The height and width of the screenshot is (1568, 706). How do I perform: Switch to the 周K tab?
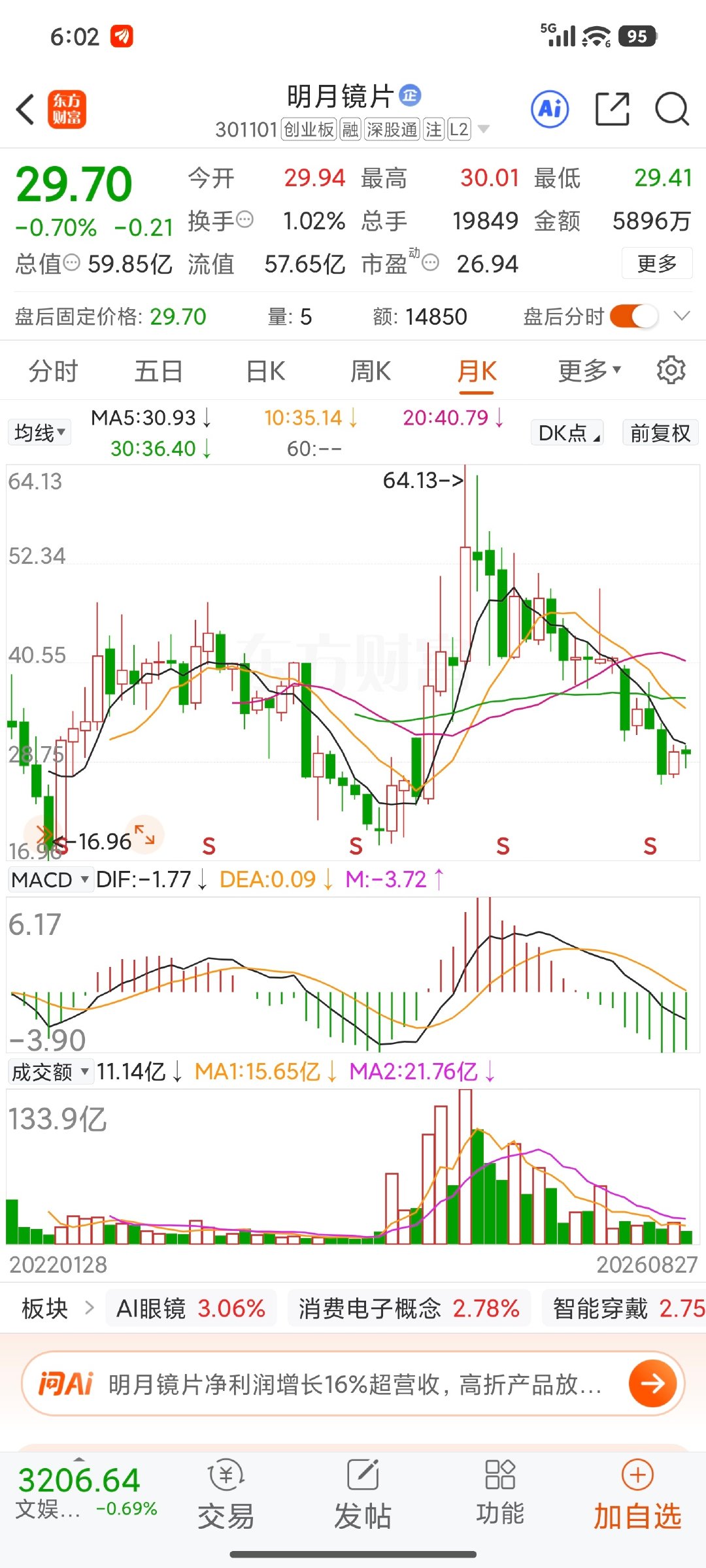click(x=371, y=371)
